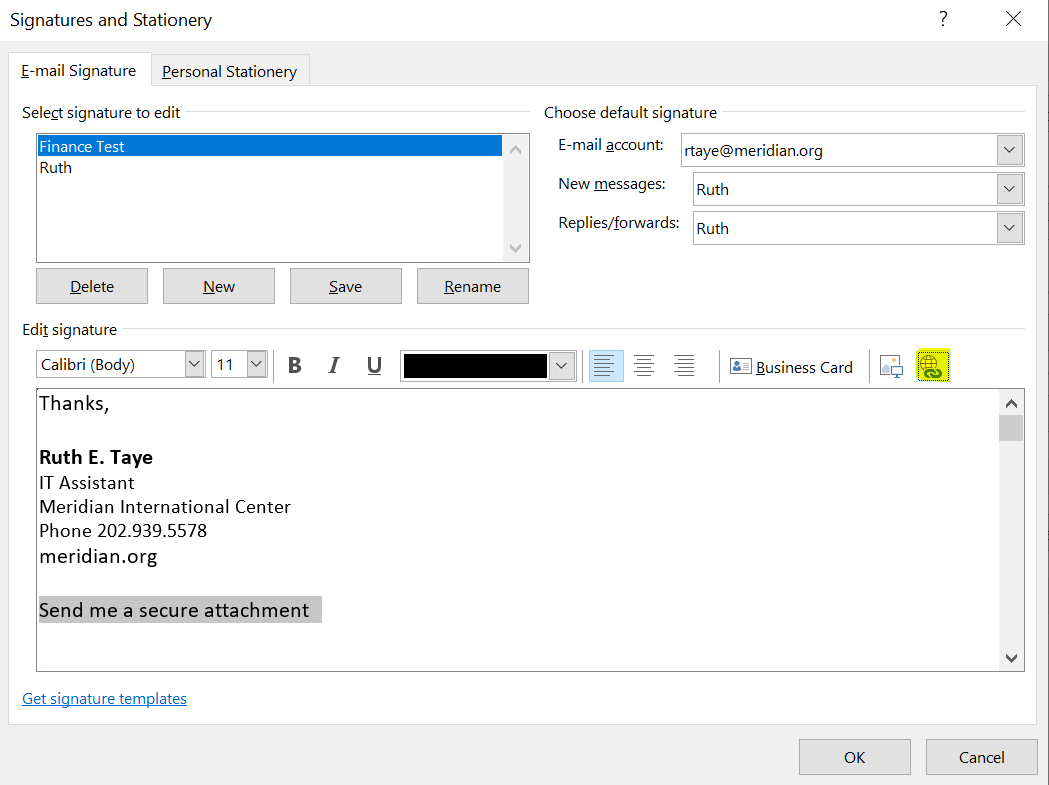The height and width of the screenshot is (785, 1049).
Task: Toggle underline formatting in signature editor
Action: coord(374,365)
